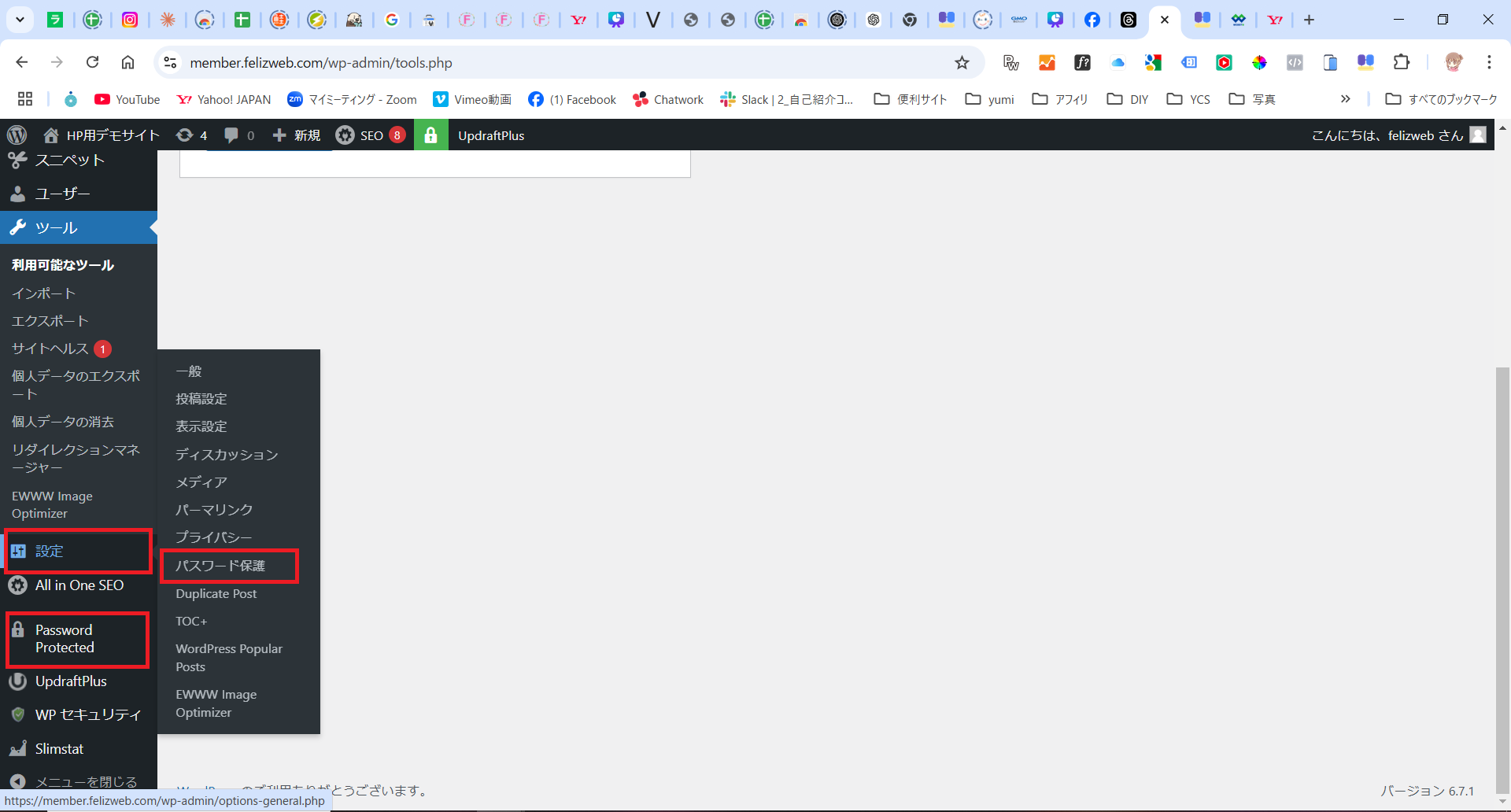The width and height of the screenshot is (1511, 812).
Task: Open the updates counter showing 4
Action: tap(192, 135)
